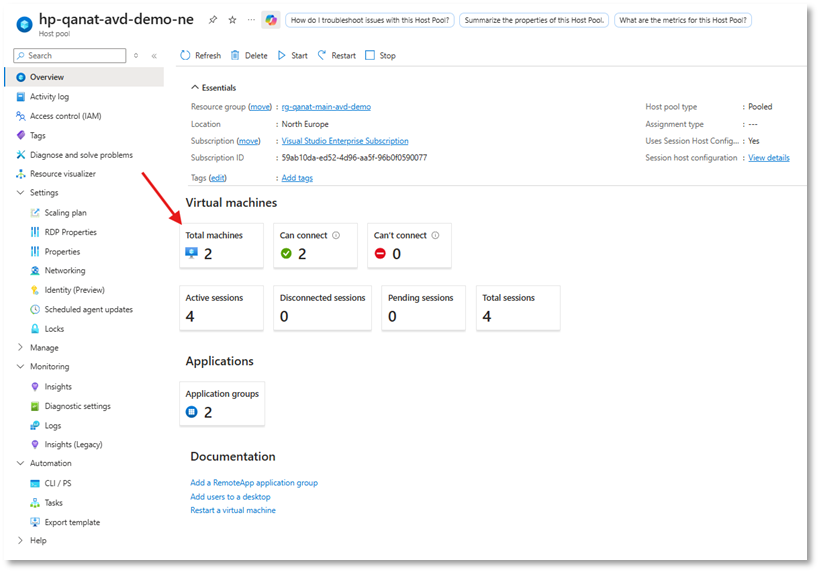Open the Can't connect tile

tap(409, 246)
